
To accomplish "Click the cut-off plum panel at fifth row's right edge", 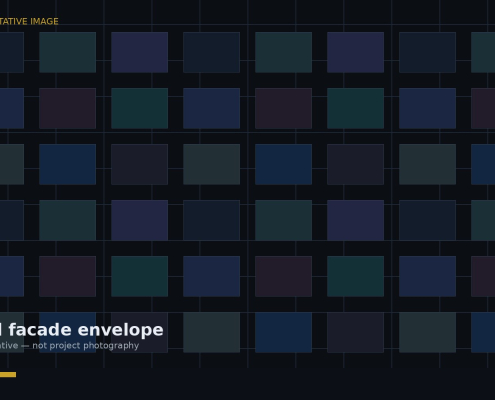I will coord(483,276).
